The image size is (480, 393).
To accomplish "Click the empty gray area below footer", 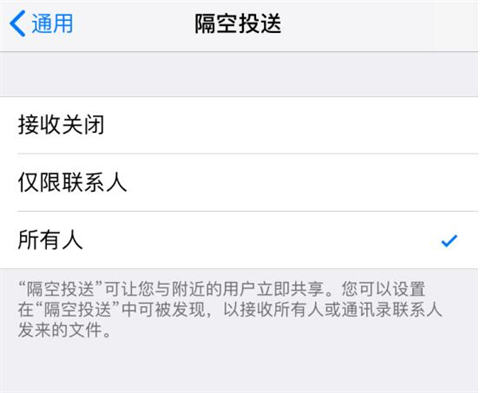I will (x=239, y=367).
